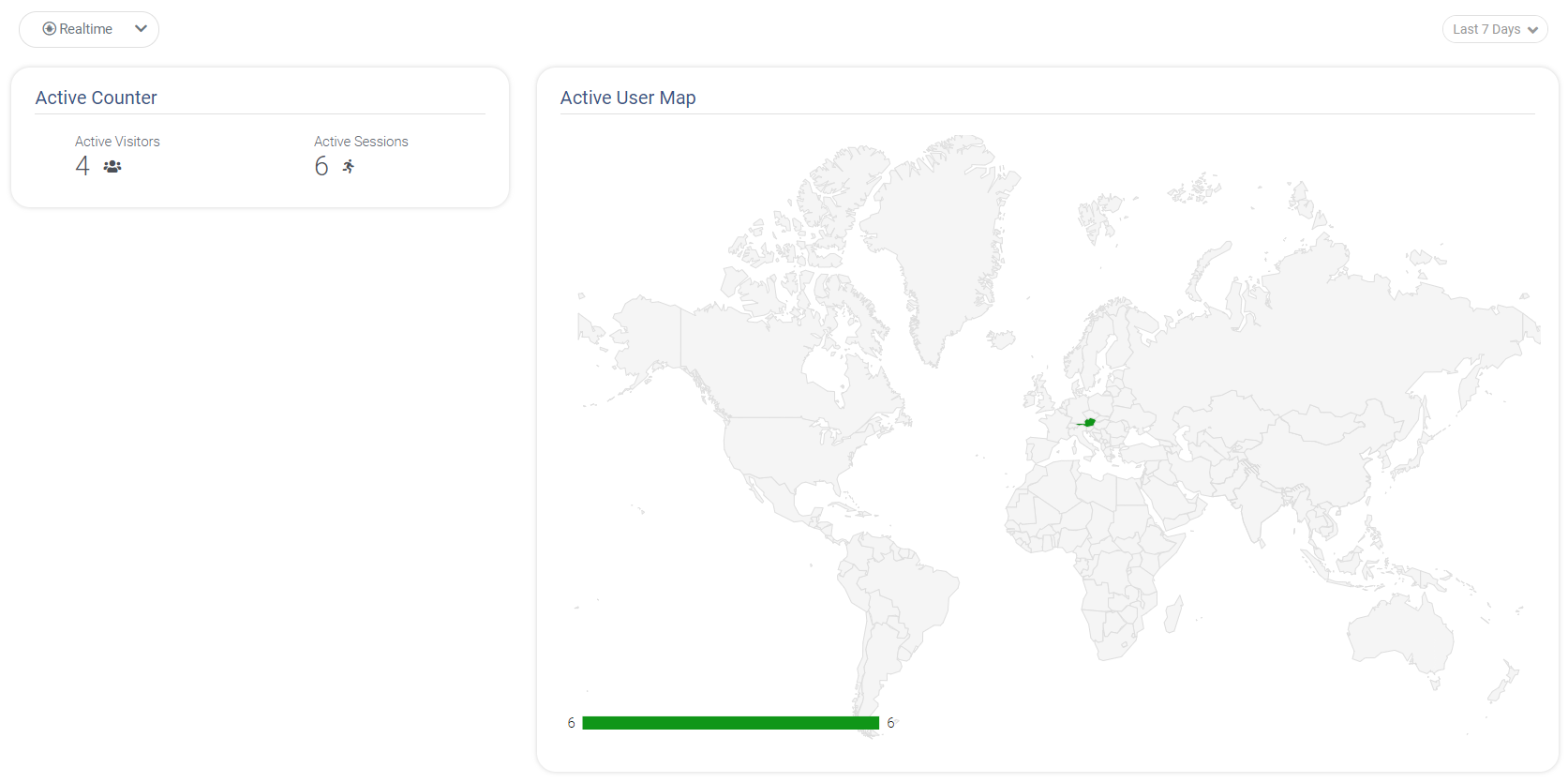
Task: Click the active visitors count 4
Action: [x=82, y=166]
